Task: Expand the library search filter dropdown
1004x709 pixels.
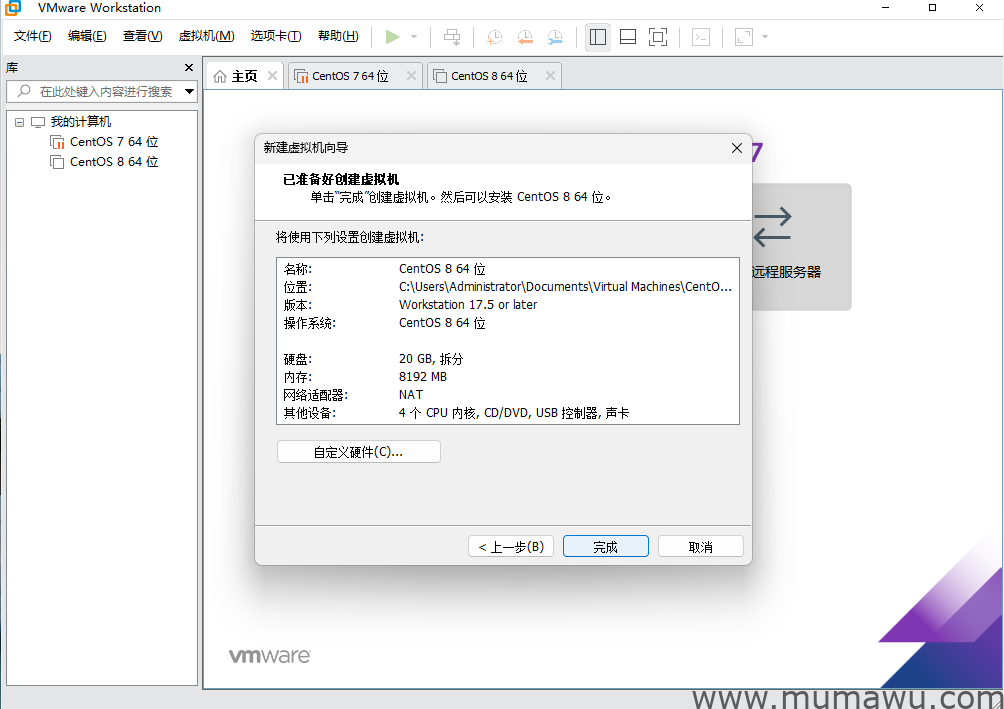Action: pyautogui.click(x=189, y=91)
